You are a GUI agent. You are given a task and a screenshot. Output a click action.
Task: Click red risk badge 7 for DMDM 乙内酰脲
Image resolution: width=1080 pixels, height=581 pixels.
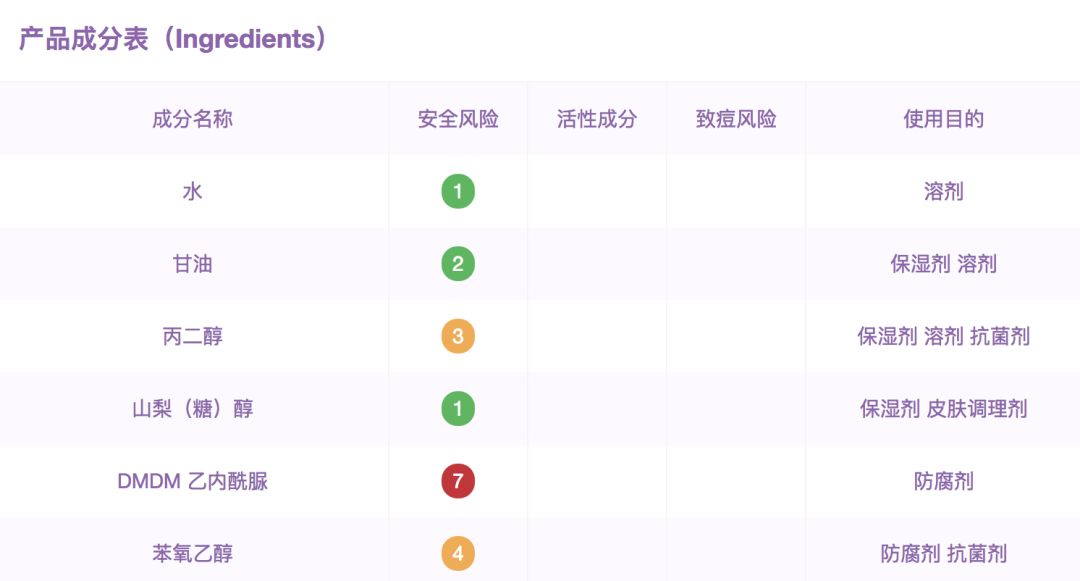(x=458, y=481)
